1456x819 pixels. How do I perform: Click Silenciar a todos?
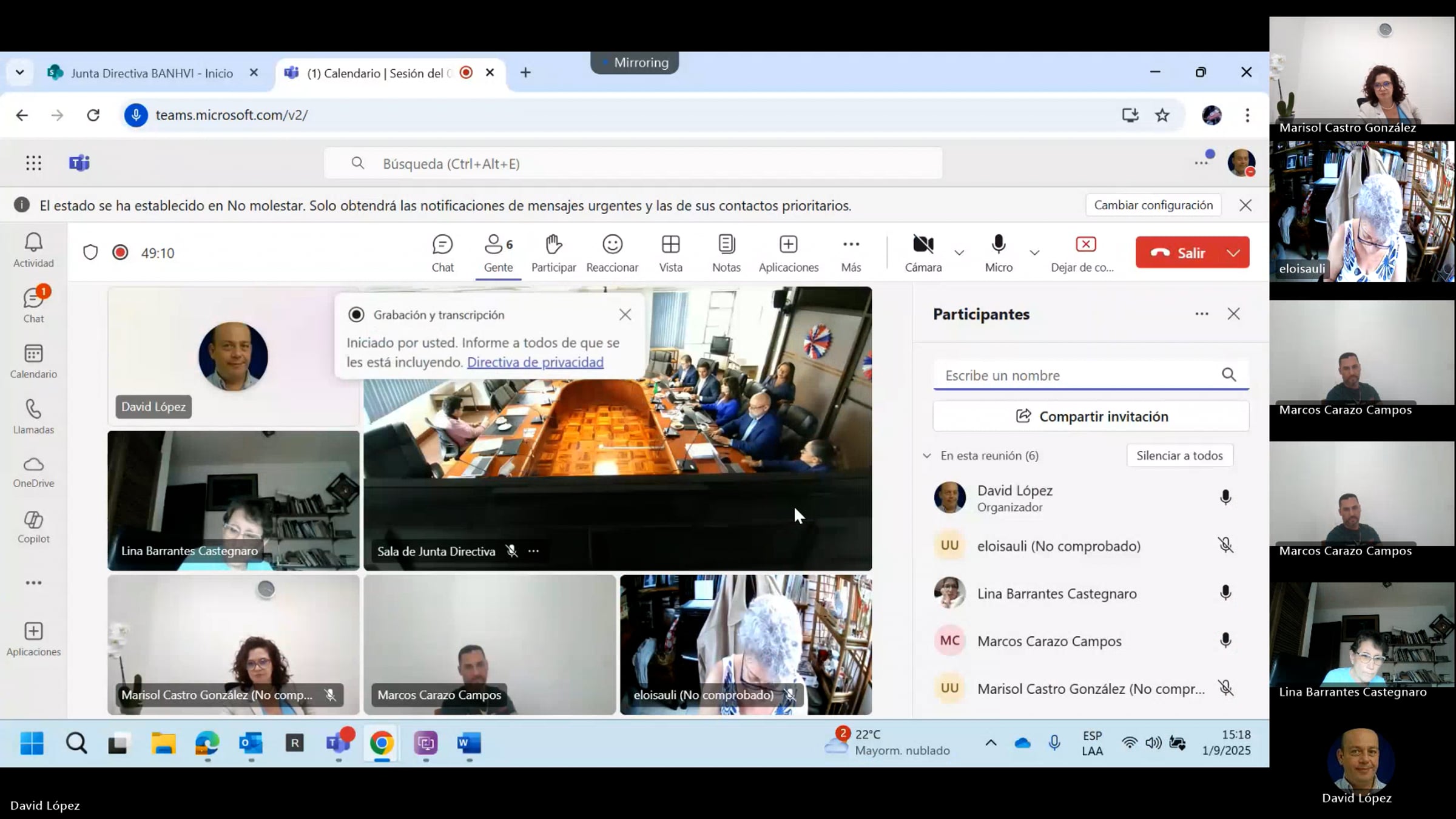1179,456
